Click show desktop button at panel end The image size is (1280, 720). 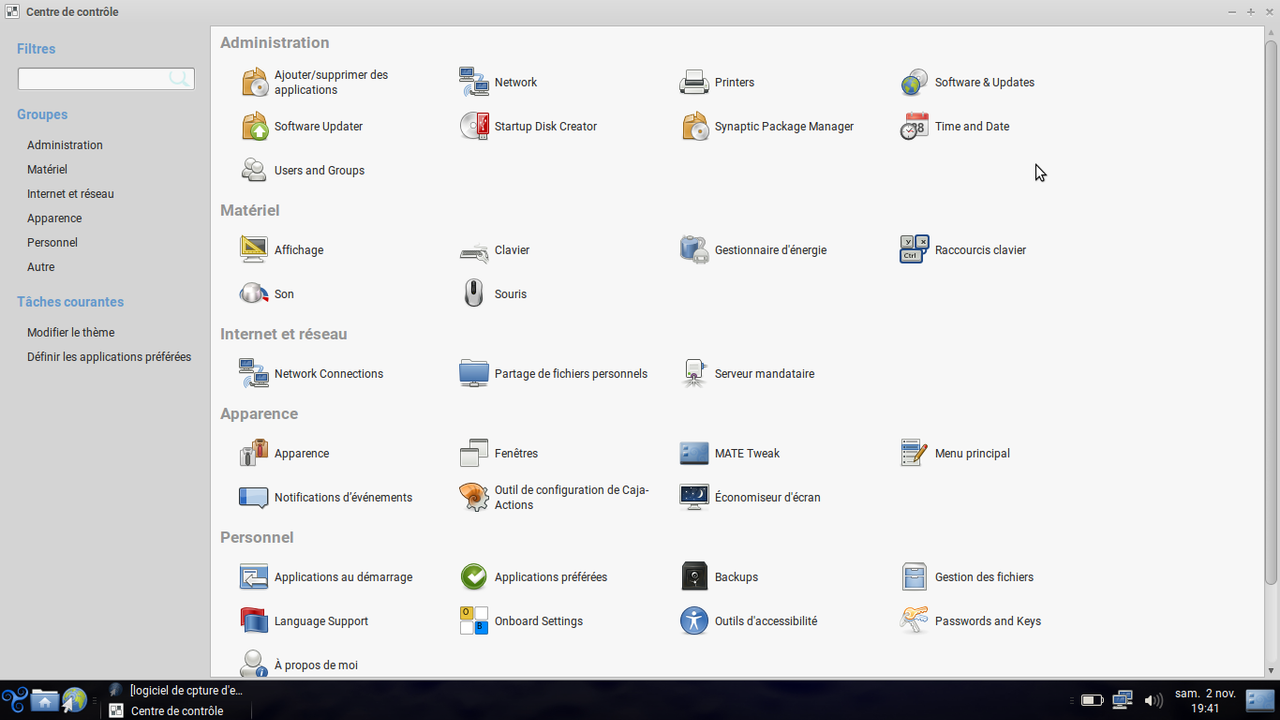pos(1260,700)
